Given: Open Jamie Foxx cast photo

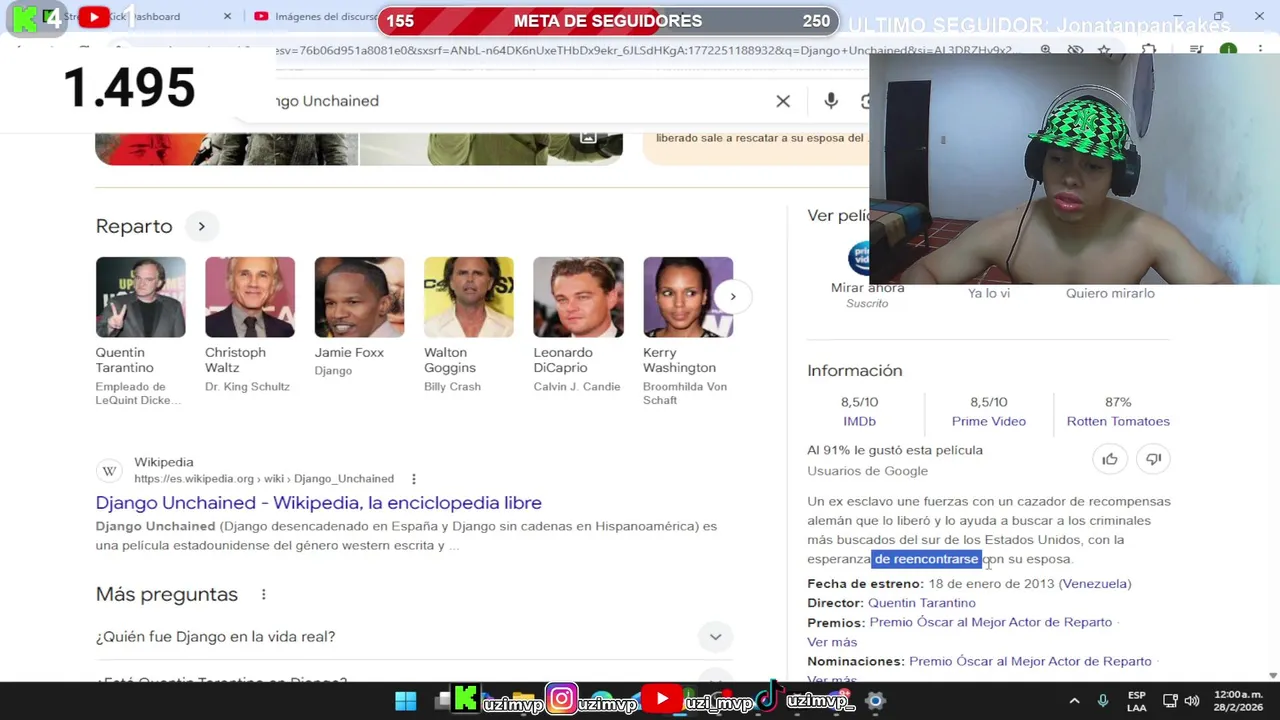Looking at the screenshot, I should pyautogui.click(x=359, y=297).
